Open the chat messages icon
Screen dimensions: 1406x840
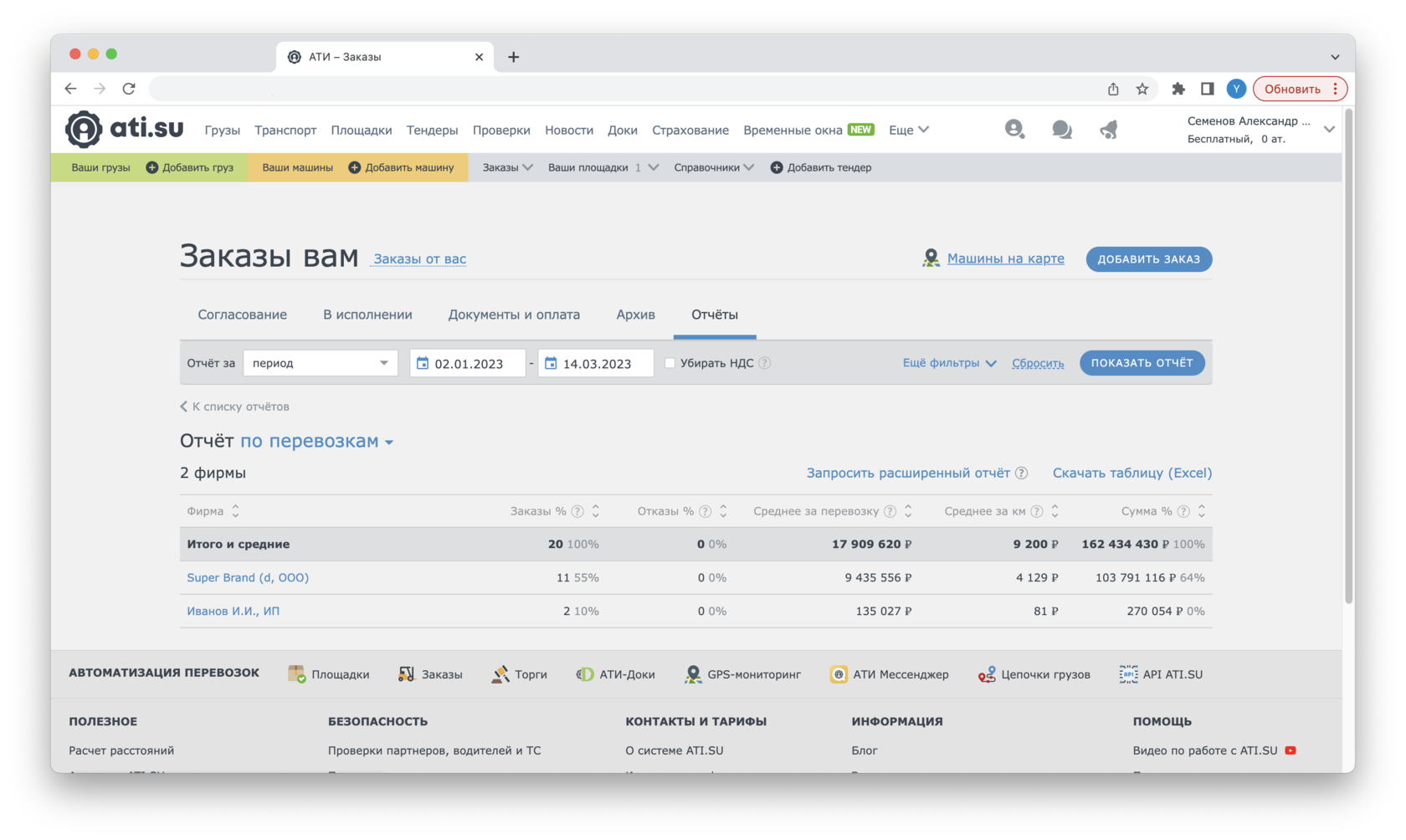tap(1062, 130)
